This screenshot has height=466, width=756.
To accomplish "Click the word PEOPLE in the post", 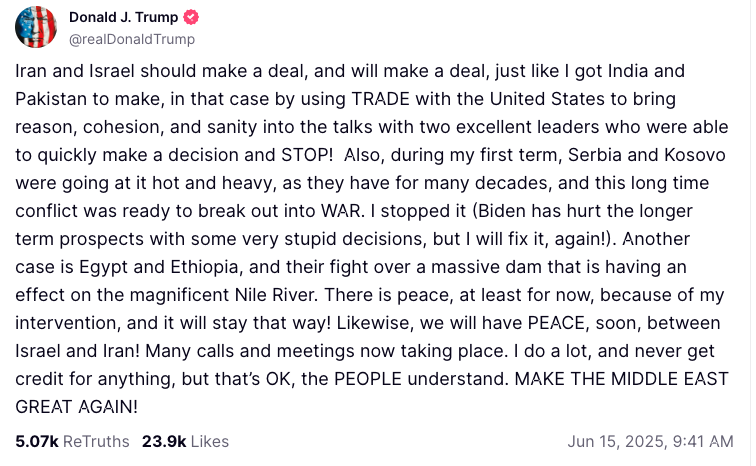I will (x=367, y=378).
